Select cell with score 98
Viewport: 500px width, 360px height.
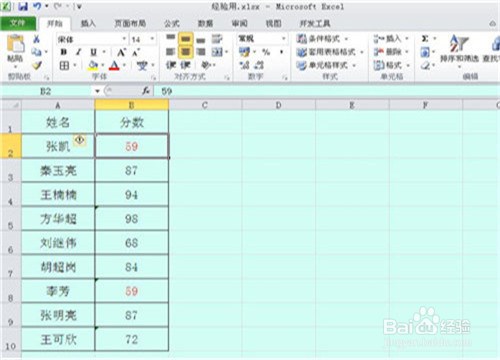[x=132, y=219]
